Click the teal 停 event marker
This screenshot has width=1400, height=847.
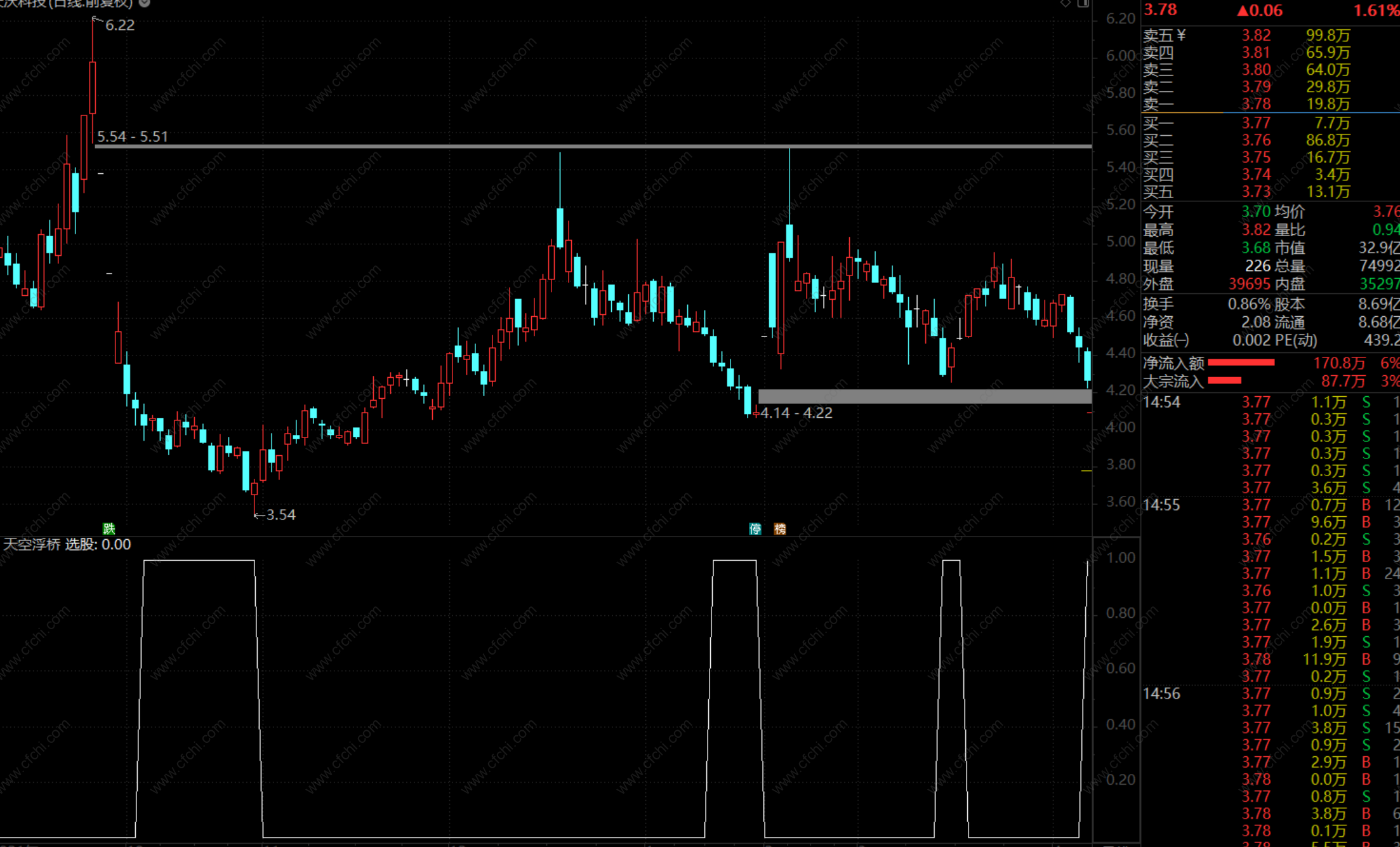(x=755, y=529)
